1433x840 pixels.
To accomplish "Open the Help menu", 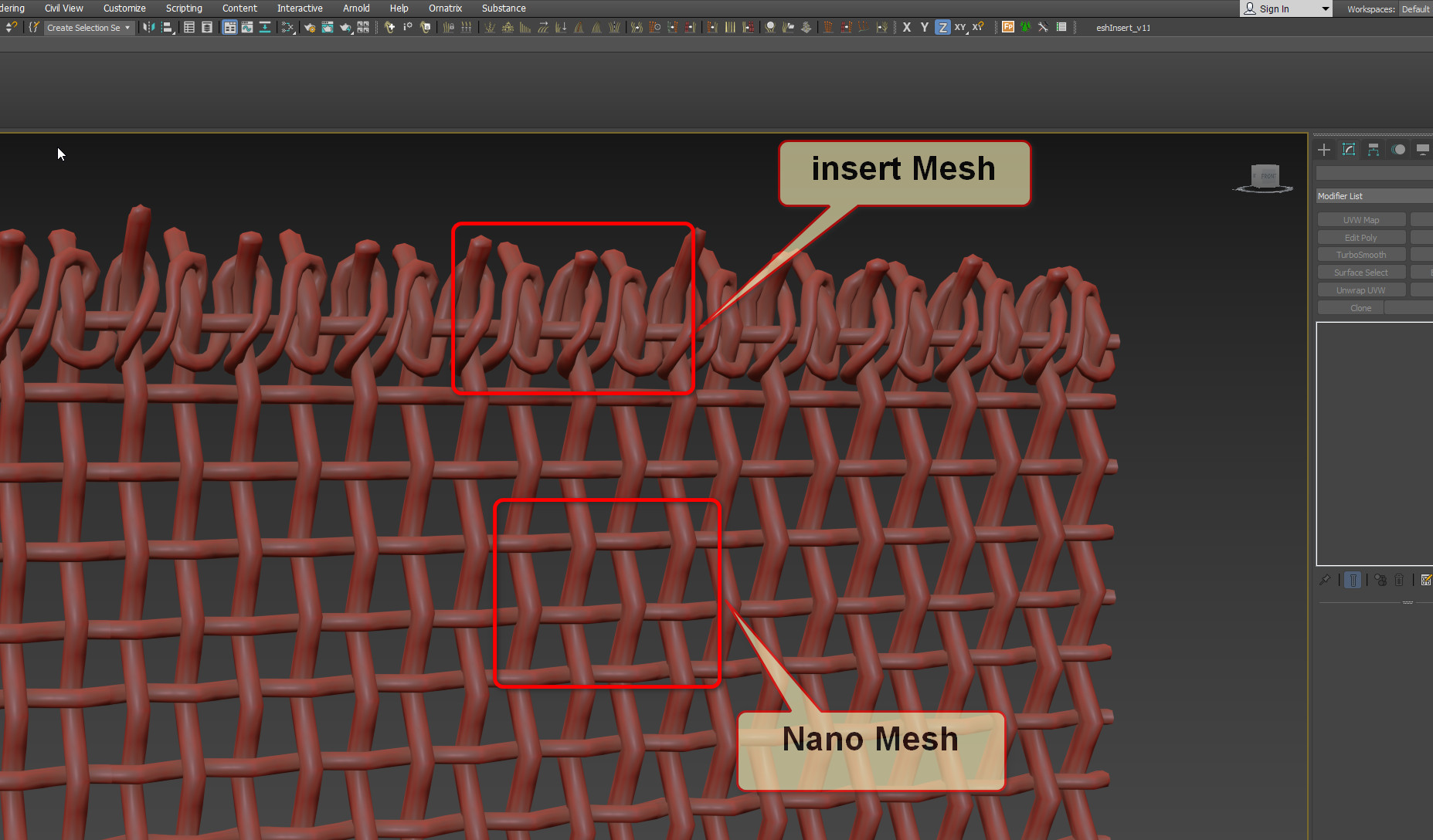I will (x=399, y=8).
